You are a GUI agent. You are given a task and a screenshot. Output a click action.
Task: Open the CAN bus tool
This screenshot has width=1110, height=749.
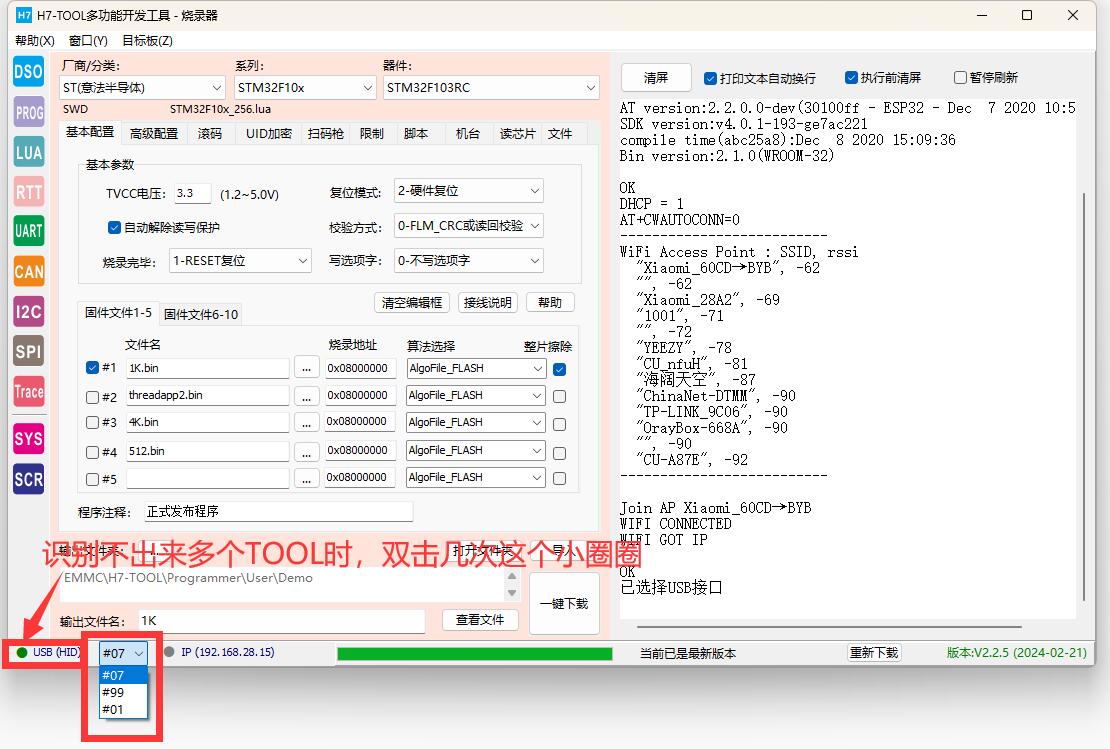coord(28,271)
